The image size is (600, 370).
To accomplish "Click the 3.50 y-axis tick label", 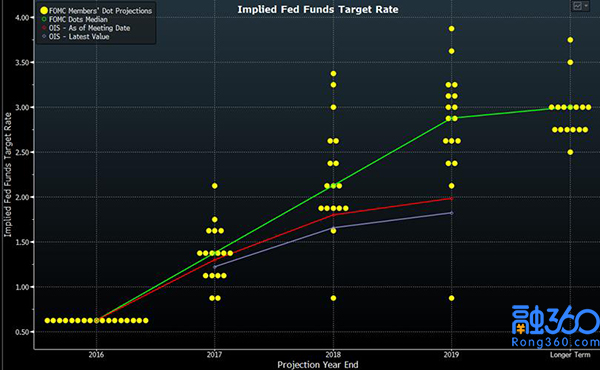I will coord(22,62).
